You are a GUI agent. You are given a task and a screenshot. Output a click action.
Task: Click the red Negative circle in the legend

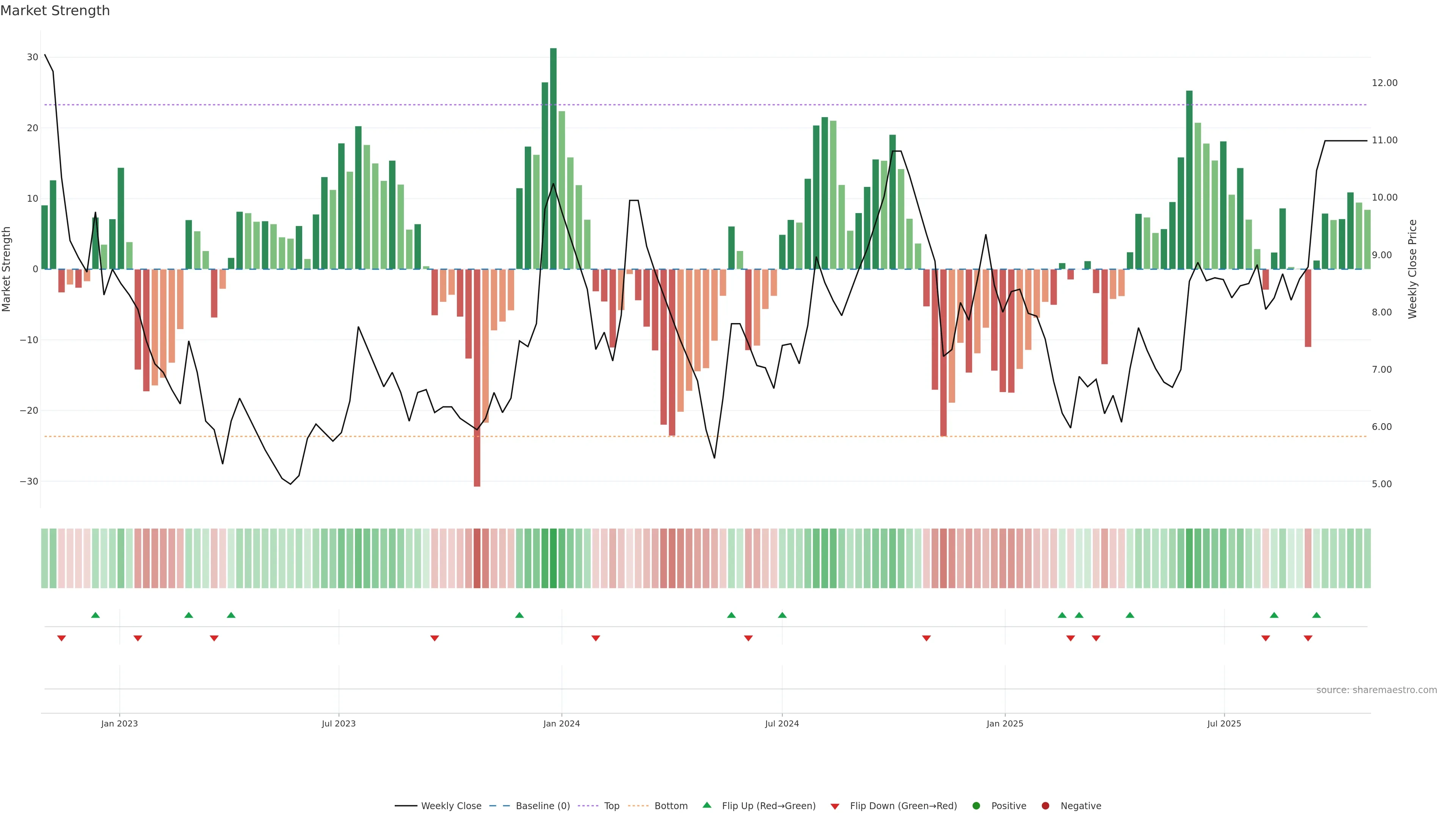(1045, 805)
